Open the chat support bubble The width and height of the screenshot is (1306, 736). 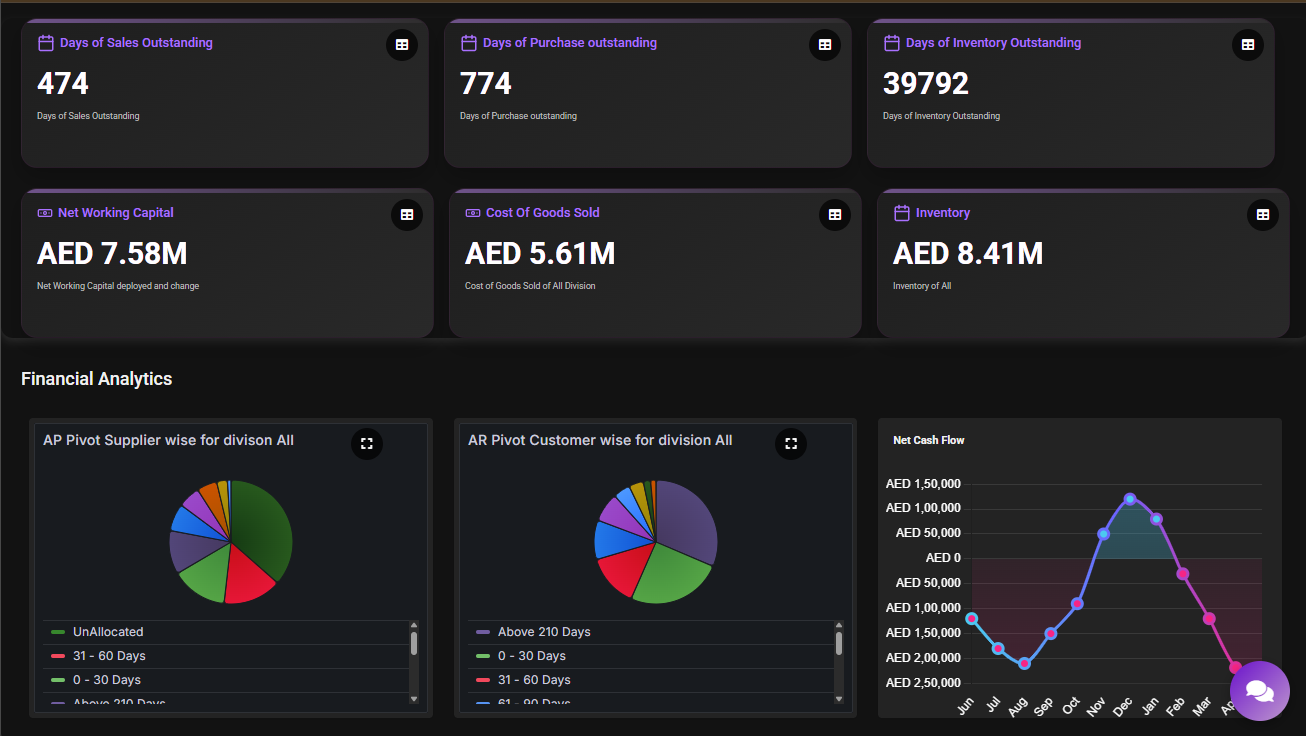pyautogui.click(x=1260, y=691)
